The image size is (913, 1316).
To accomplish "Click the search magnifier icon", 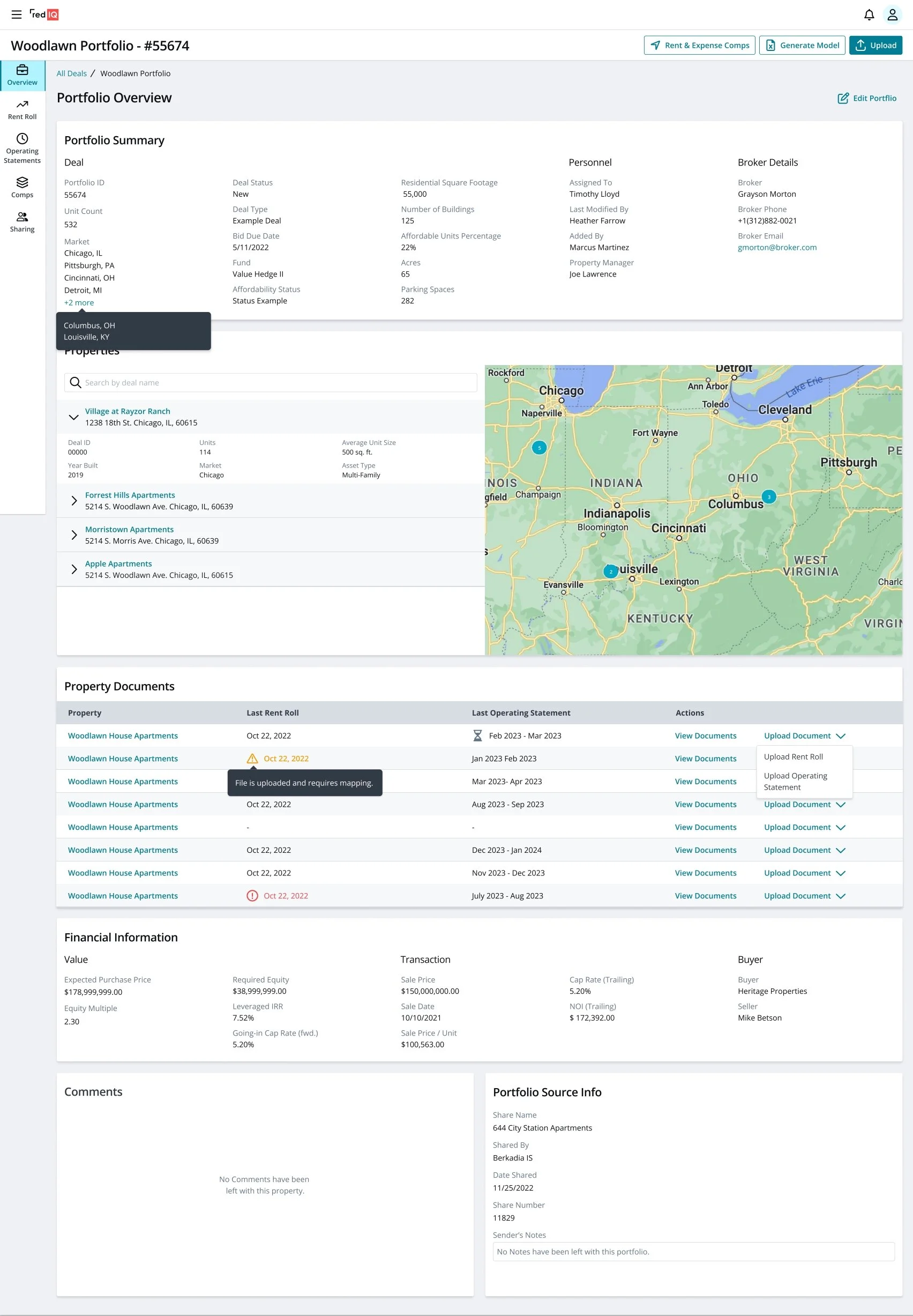I will [75, 382].
